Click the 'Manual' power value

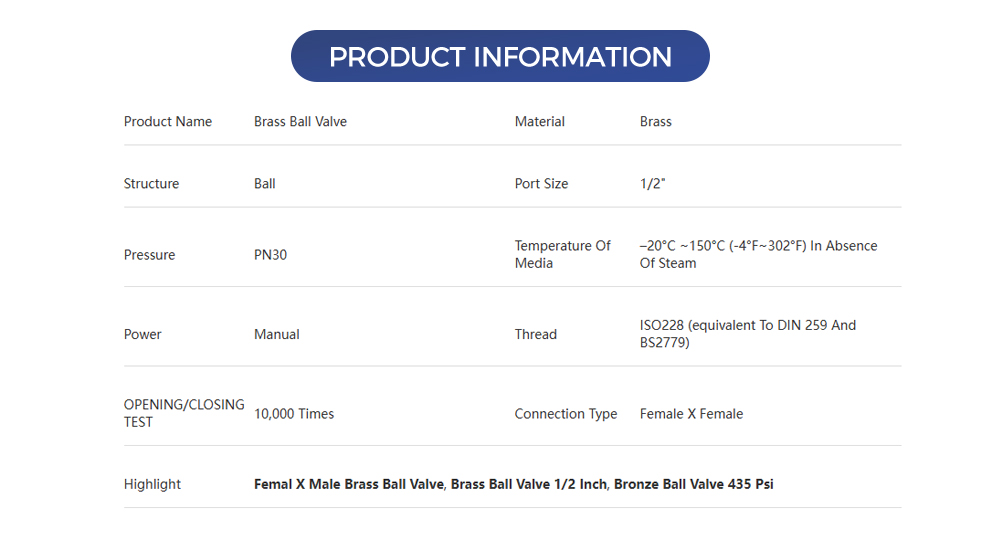point(276,334)
